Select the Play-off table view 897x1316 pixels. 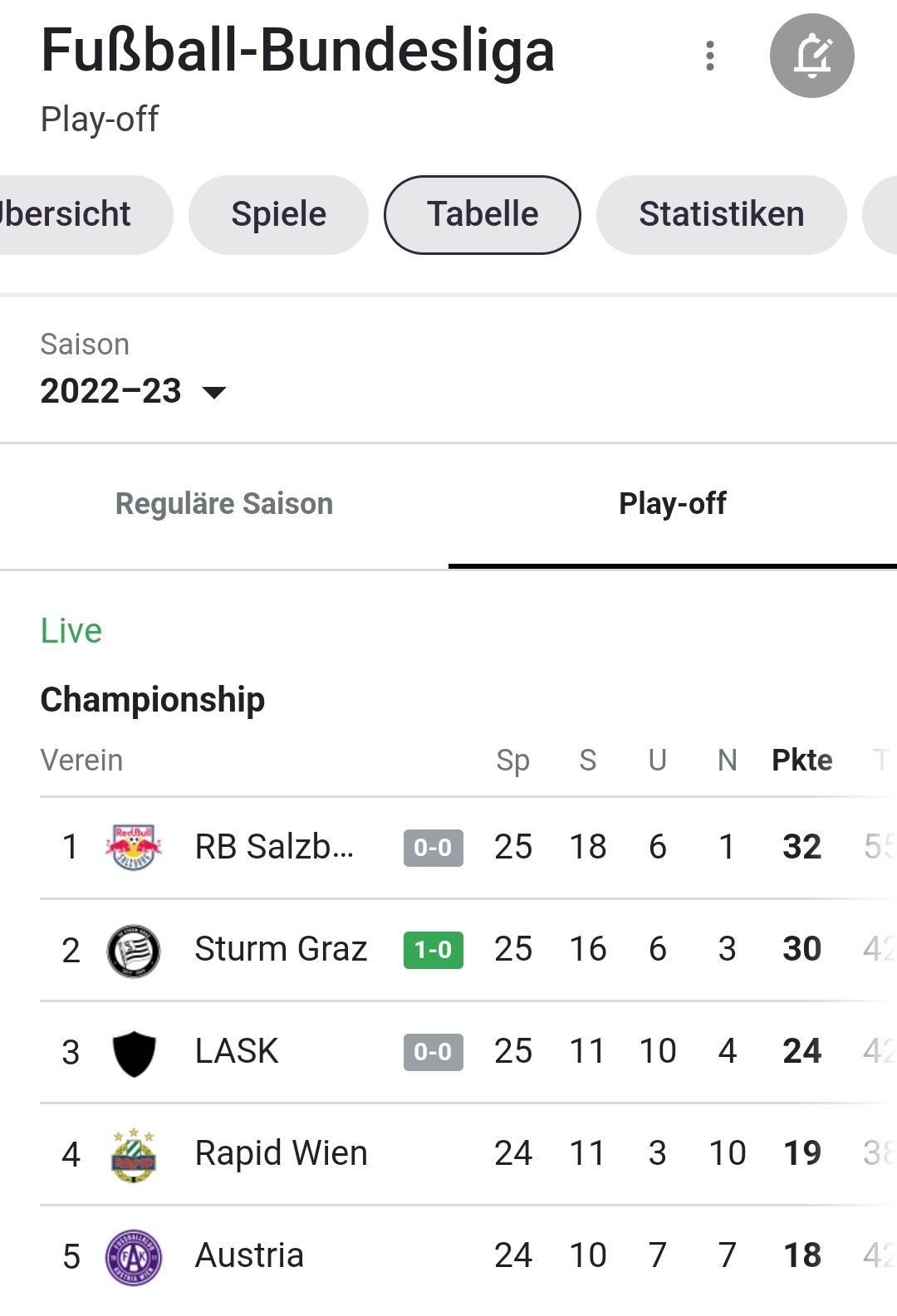pos(672,504)
